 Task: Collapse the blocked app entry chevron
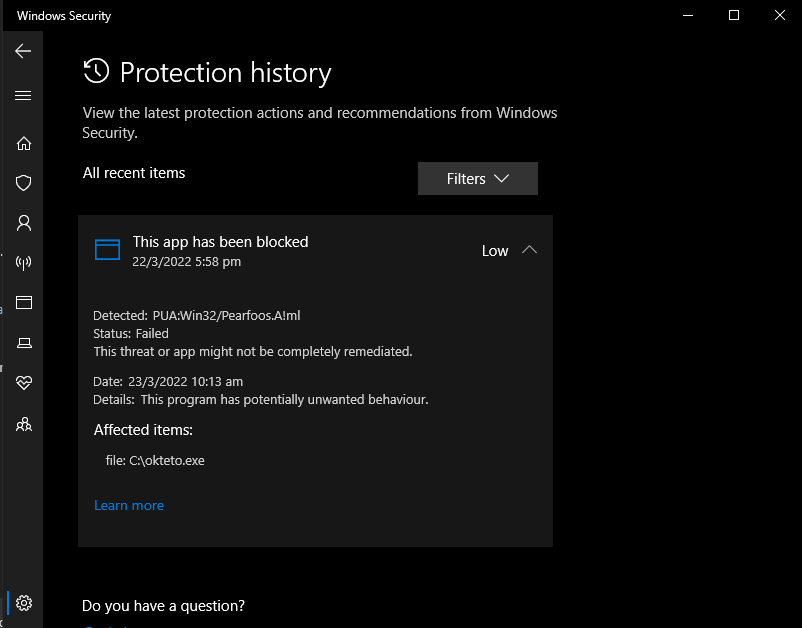click(530, 250)
